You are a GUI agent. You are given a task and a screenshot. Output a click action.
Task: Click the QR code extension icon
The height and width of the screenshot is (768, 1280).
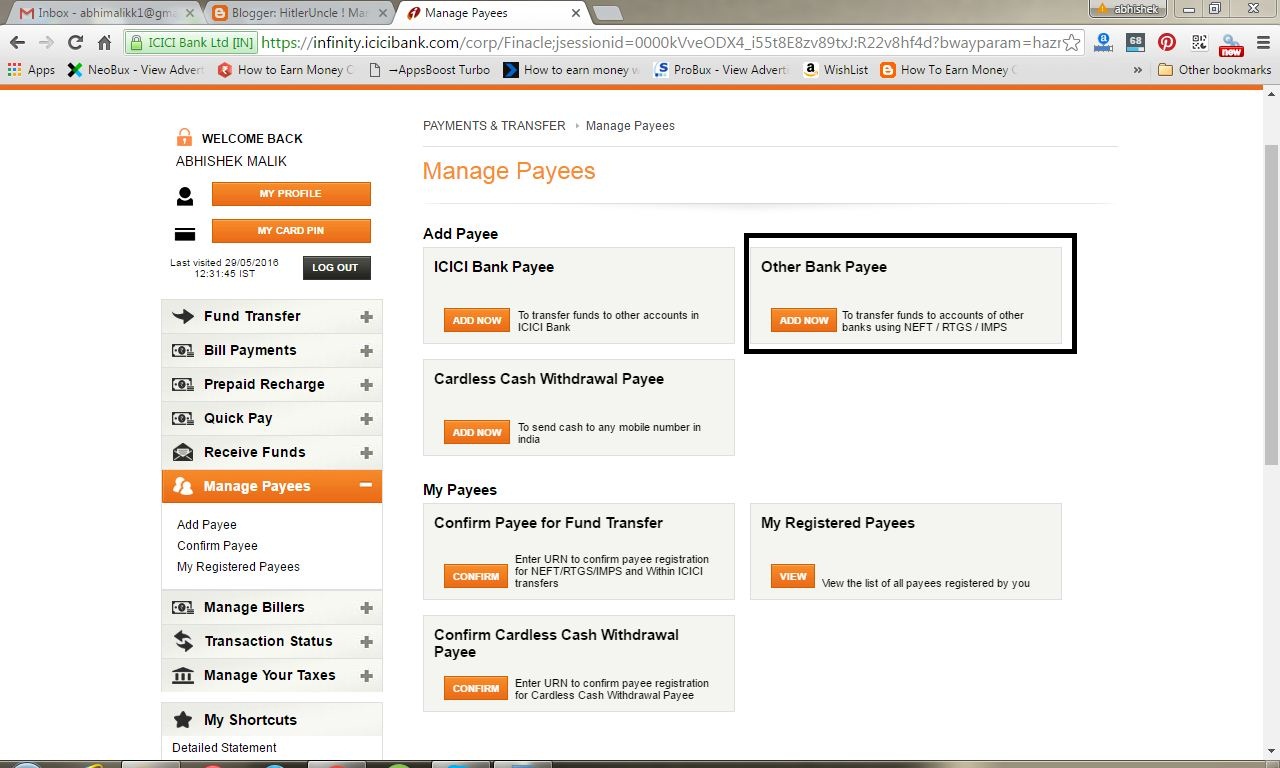(1199, 43)
